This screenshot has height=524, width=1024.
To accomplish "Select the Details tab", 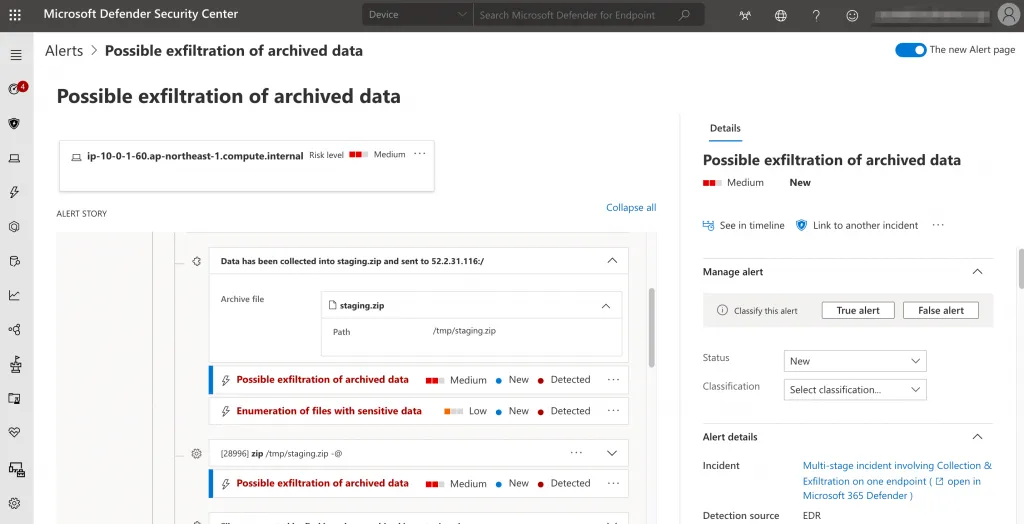I will coord(725,128).
